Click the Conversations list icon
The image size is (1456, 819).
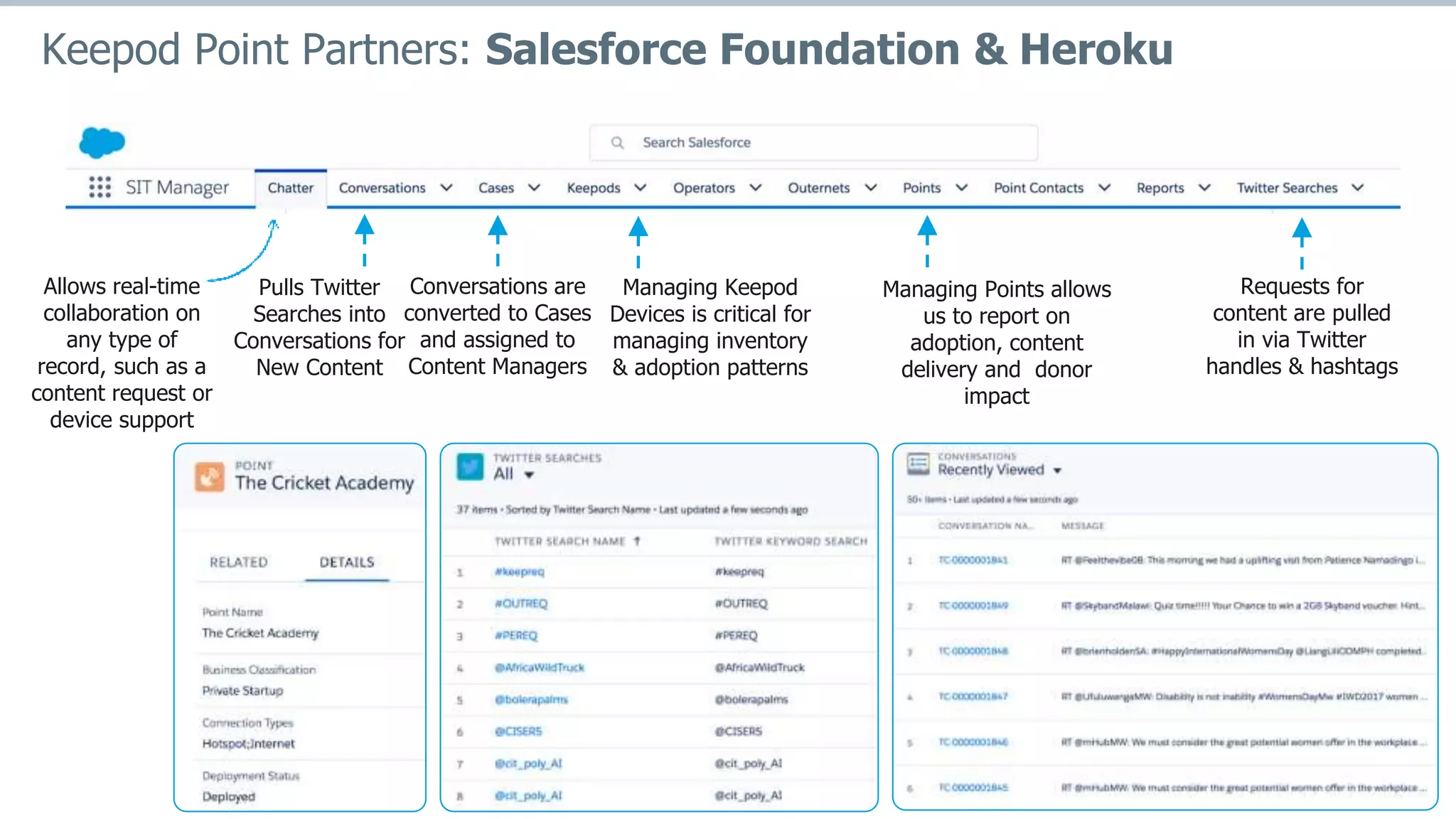pyautogui.click(x=918, y=464)
